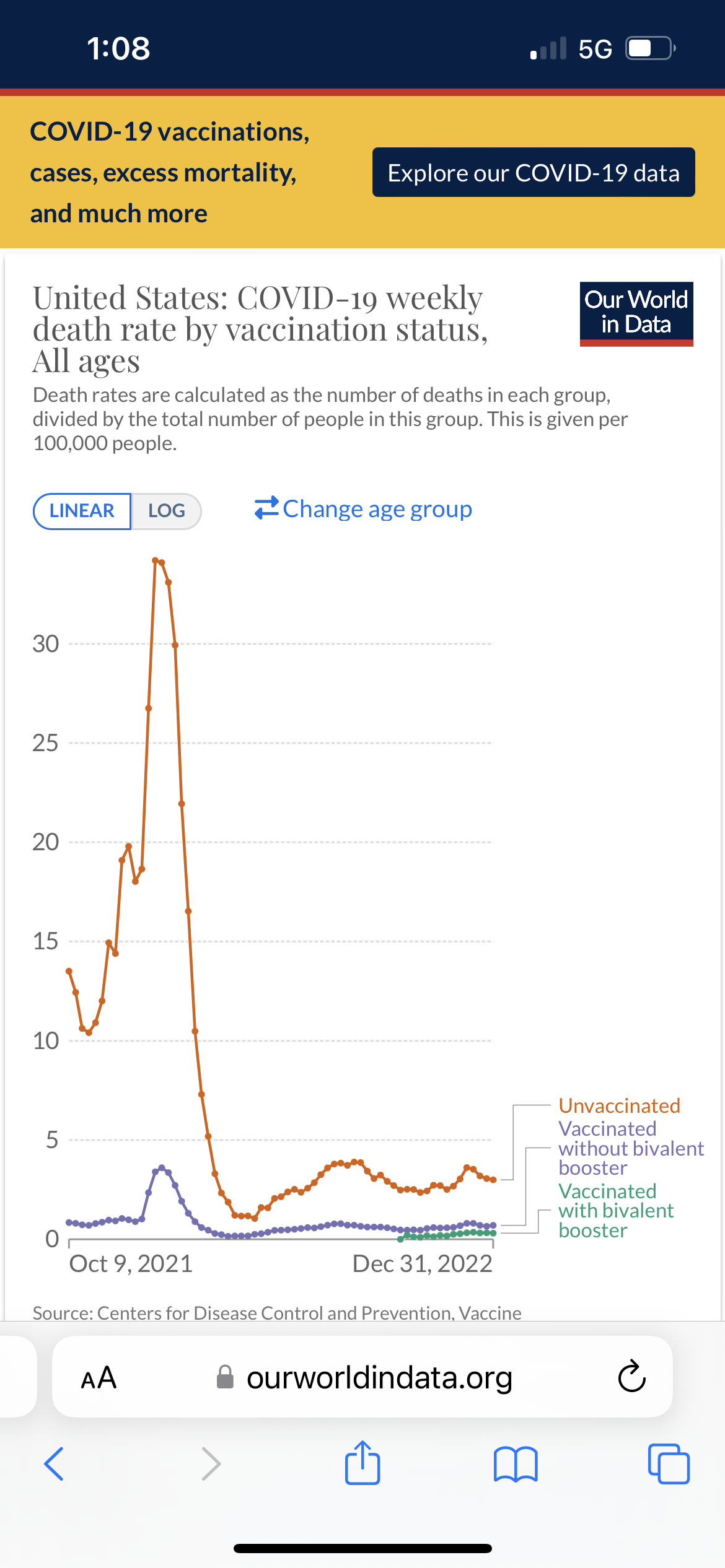Select Unvaccinated legend label
The height and width of the screenshot is (1568, 725).
(x=619, y=1106)
